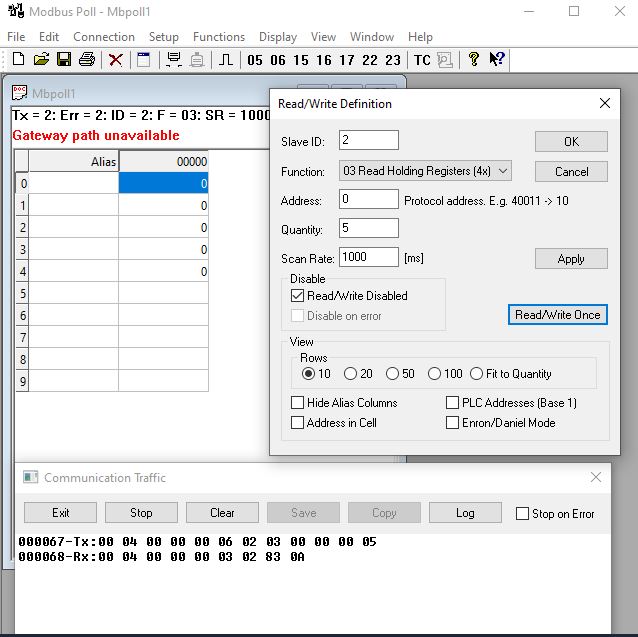Enable the Address in Cell checkbox

click(x=297, y=422)
